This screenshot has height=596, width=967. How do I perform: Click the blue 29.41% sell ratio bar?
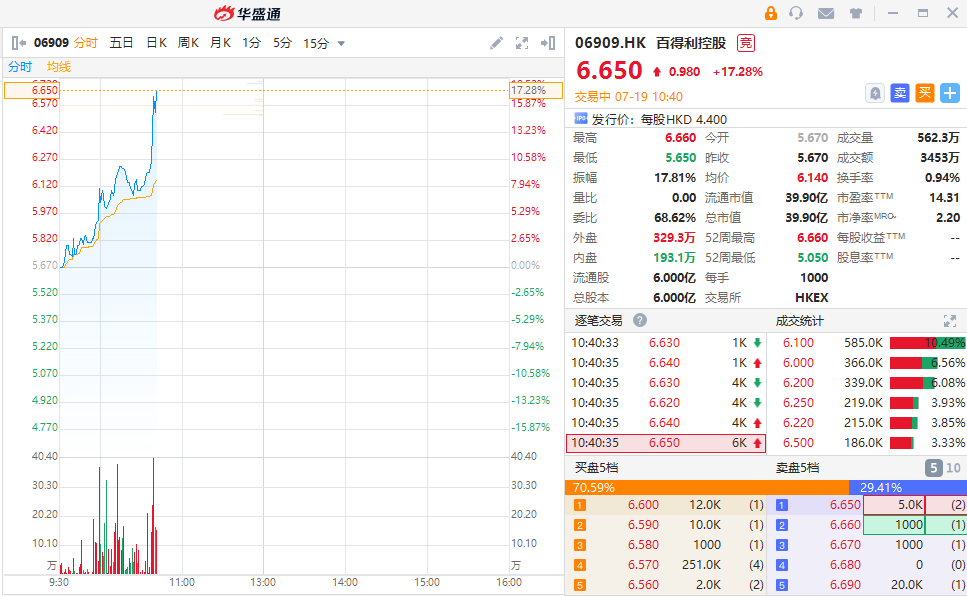(x=908, y=487)
